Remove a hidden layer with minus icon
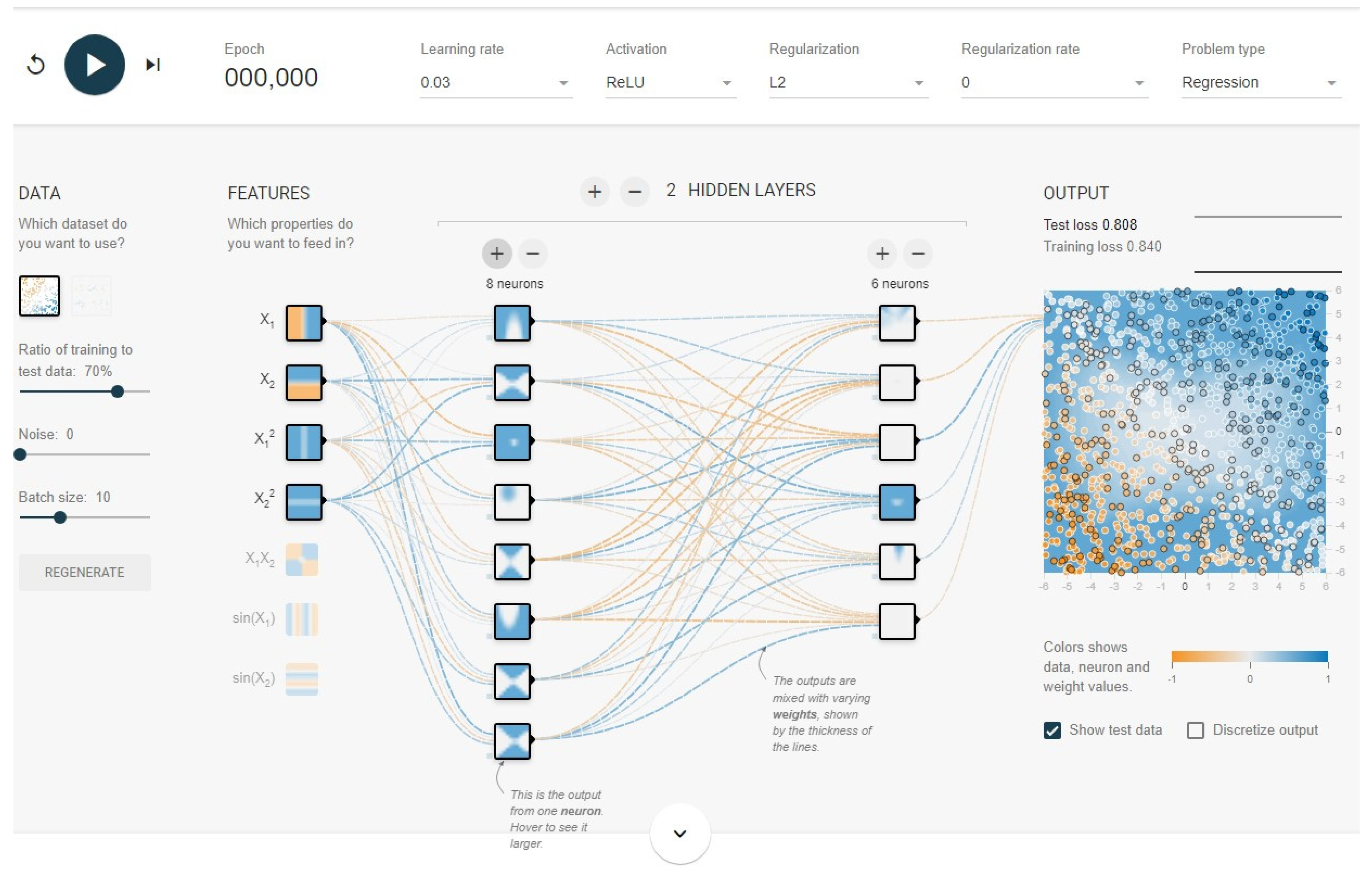 click(x=635, y=192)
